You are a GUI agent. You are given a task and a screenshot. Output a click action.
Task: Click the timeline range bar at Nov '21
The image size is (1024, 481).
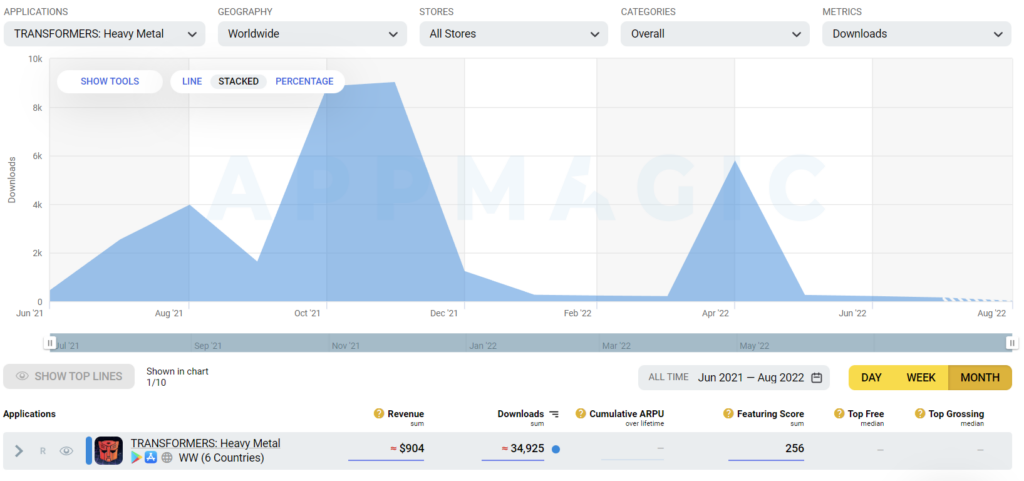click(x=345, y=345)
